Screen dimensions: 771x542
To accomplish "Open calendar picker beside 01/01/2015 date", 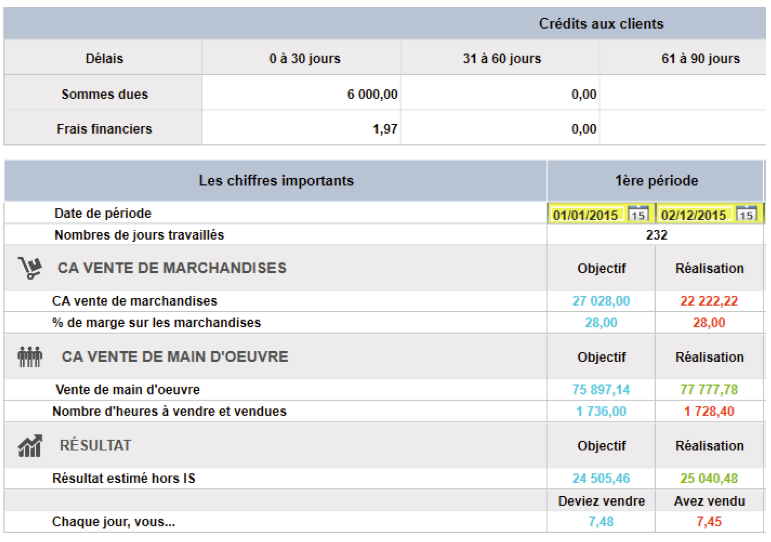I will click(638, 214).
